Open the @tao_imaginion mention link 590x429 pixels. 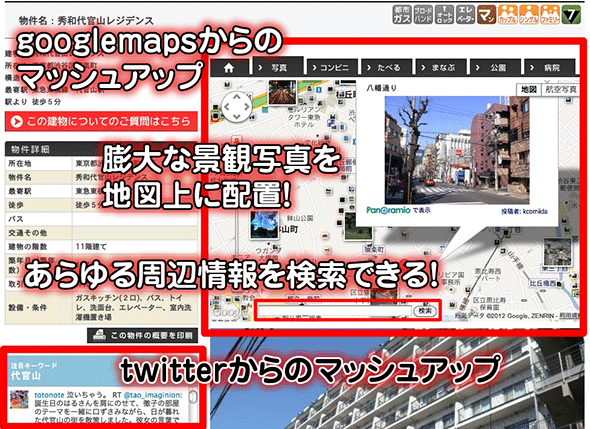coord(152,395)
